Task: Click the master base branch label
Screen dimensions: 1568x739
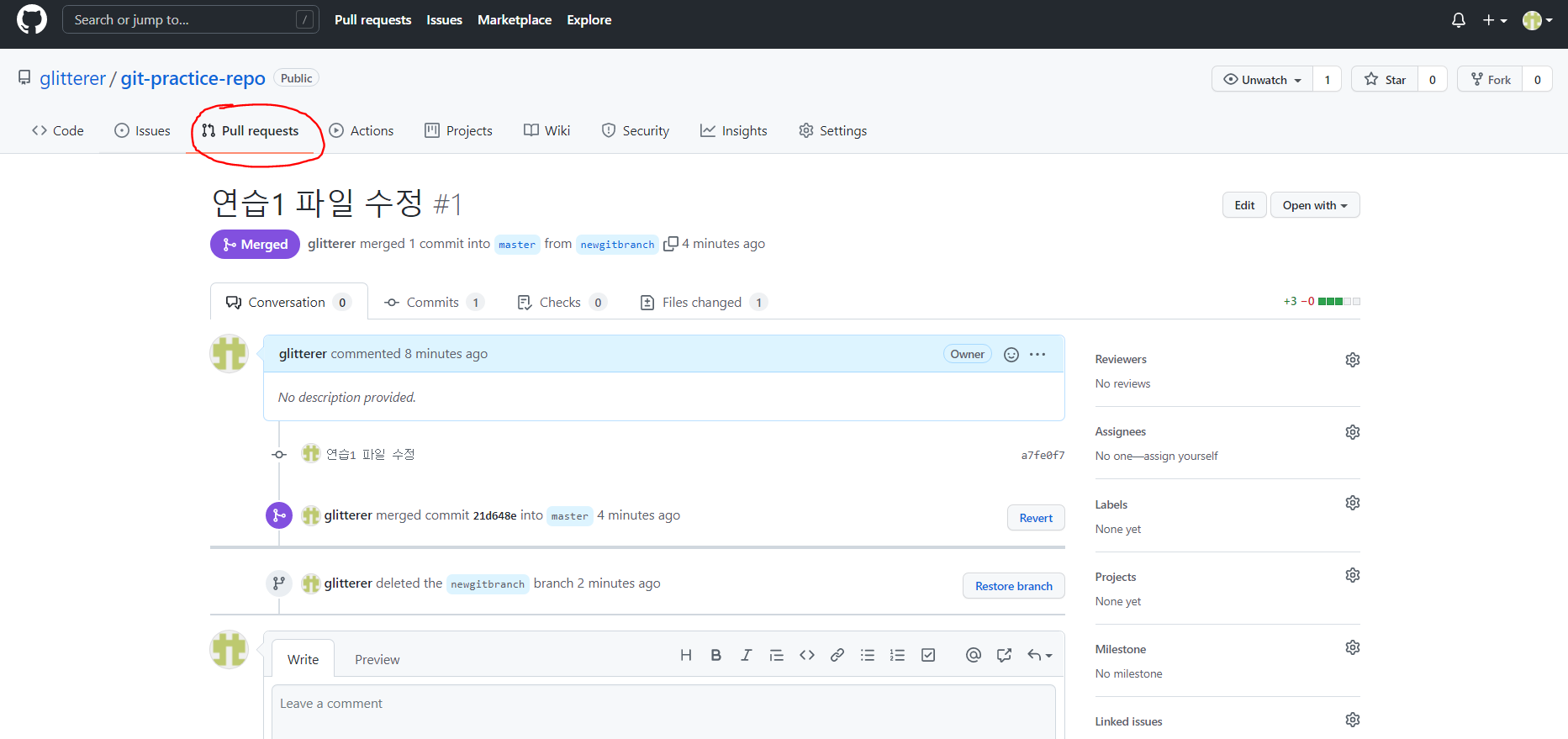Action: [x=516, y=245]
